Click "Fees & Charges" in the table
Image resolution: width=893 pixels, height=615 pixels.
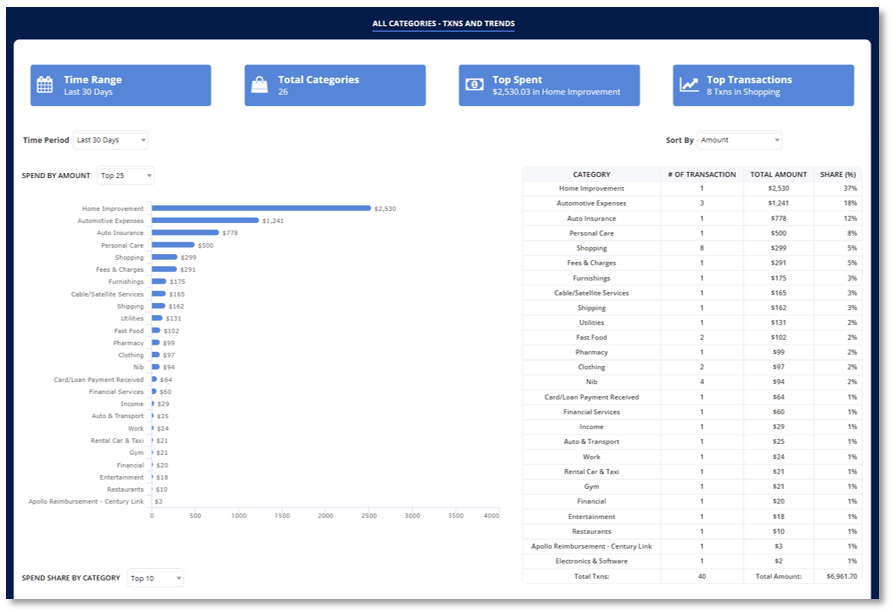coord(591,263)
